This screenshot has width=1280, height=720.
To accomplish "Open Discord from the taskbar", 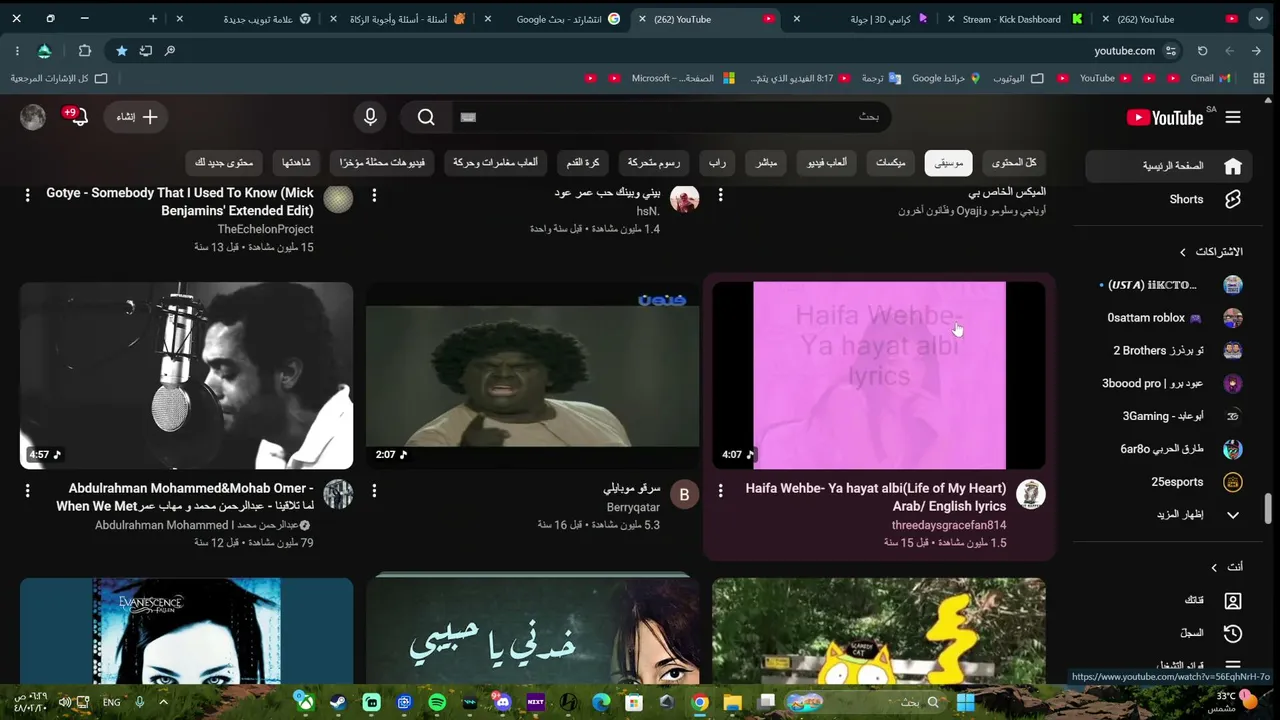I will click(502, 702).
